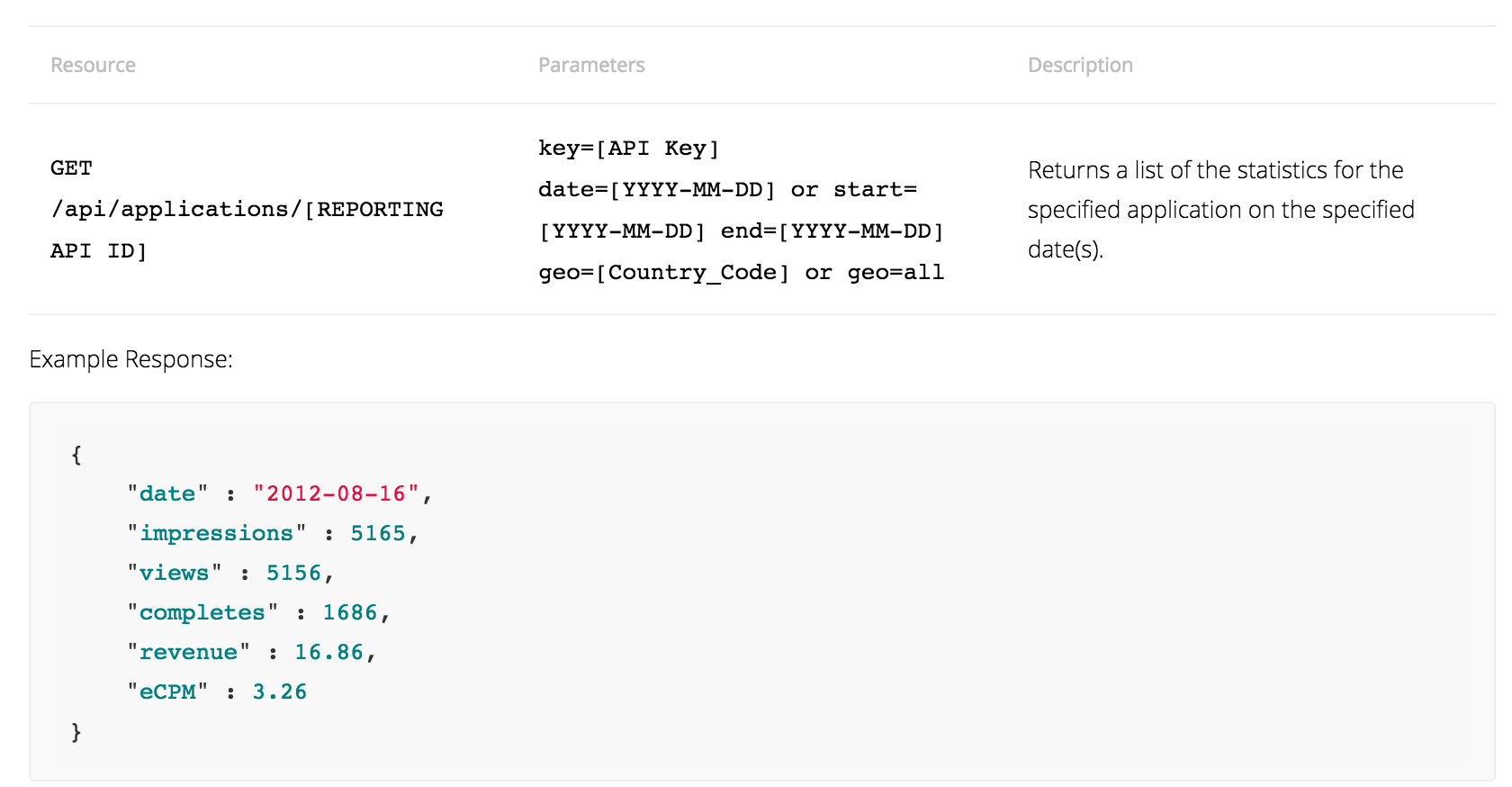
Task: Click the Parameters column header
Action: 591,65
